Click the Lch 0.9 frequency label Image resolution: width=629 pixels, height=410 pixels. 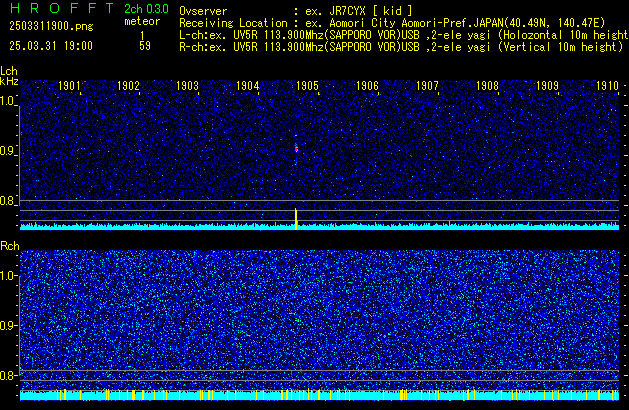[8, 151]
